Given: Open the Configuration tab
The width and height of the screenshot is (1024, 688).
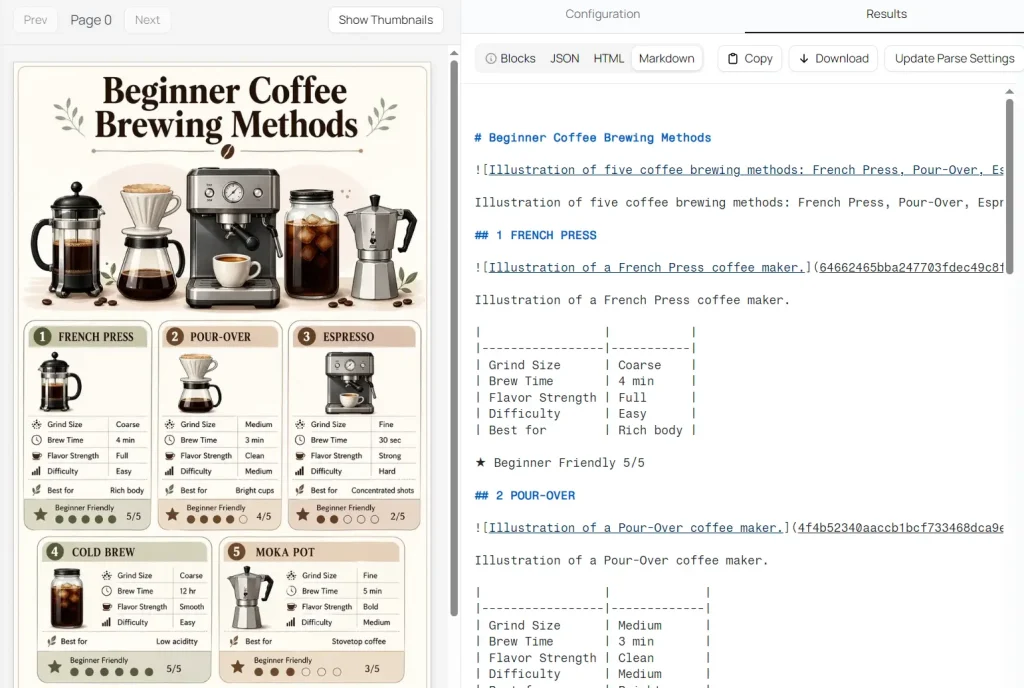Looking at the screenshot, I should [602, 15].
